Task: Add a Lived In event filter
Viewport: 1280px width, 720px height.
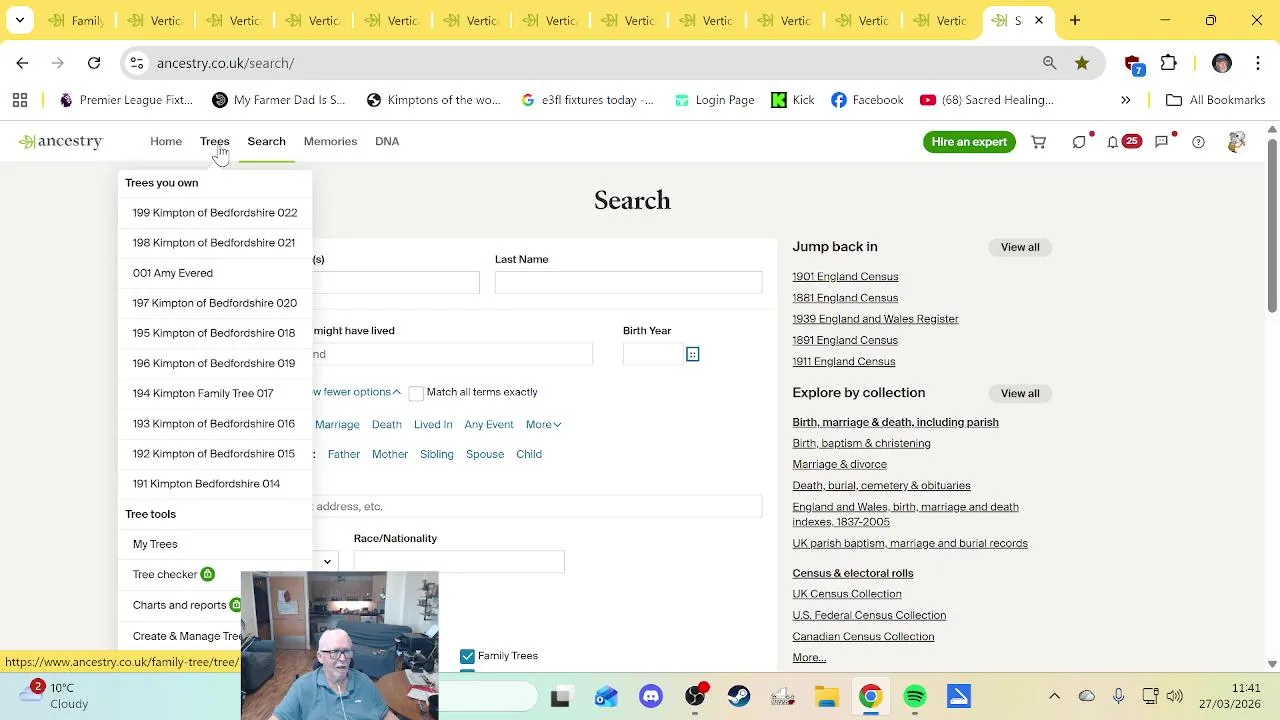Action: [433, 424]
